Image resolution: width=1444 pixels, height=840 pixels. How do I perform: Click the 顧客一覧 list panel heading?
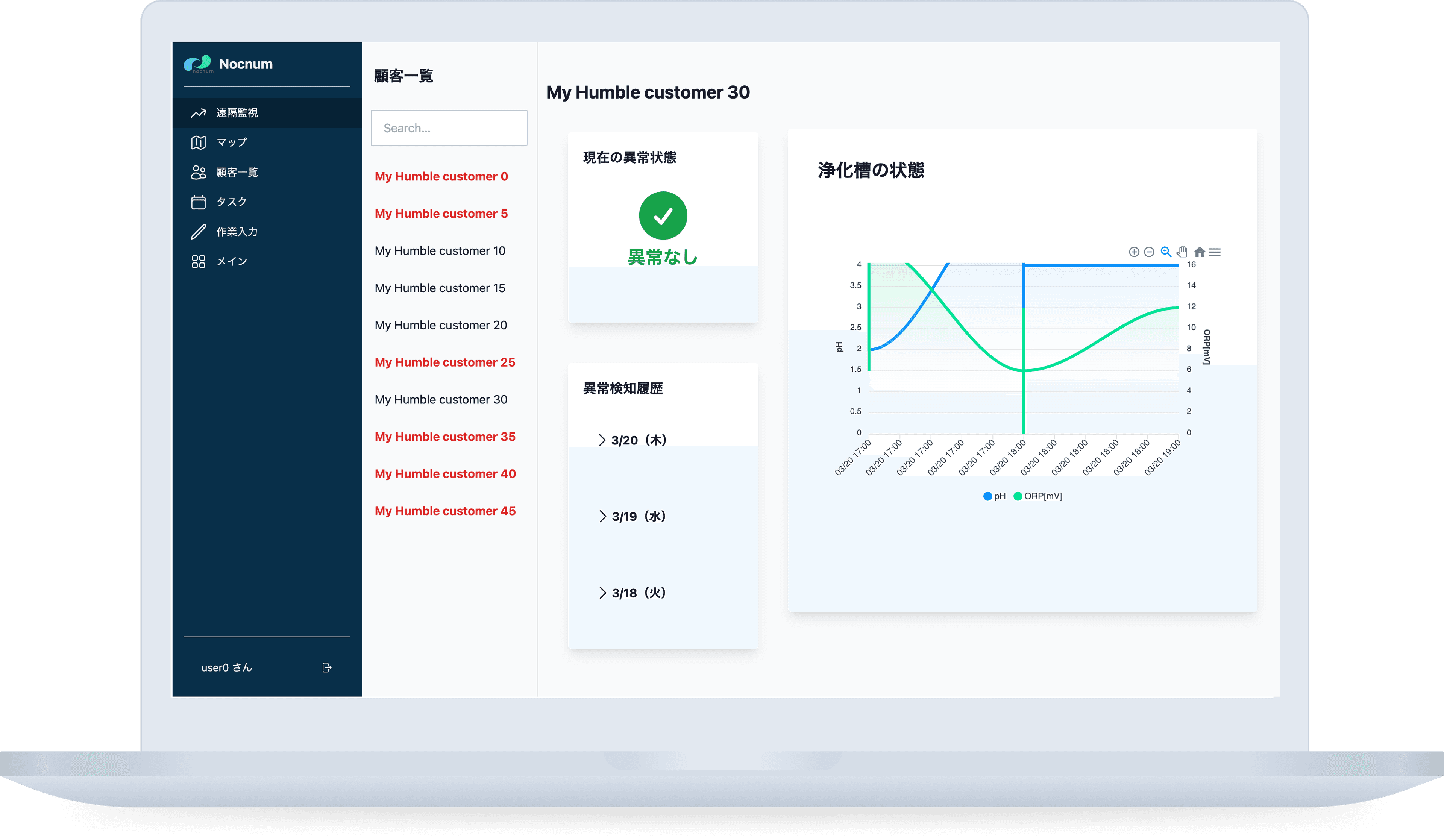click(403, 76)
